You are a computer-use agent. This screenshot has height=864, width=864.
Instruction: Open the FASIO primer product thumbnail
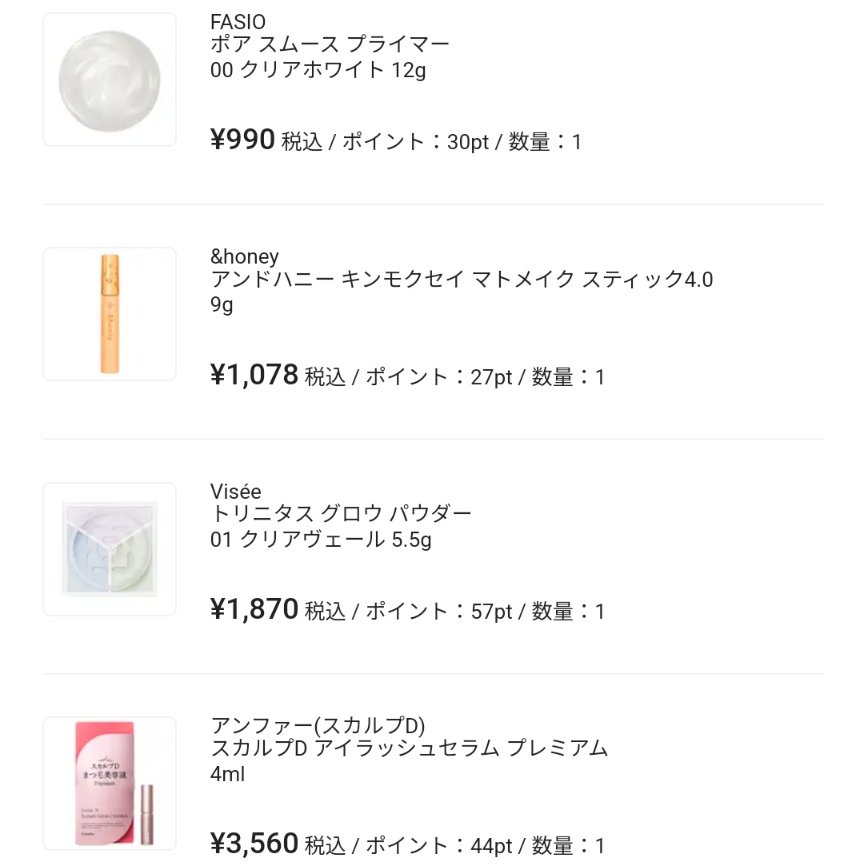(110, 80)
